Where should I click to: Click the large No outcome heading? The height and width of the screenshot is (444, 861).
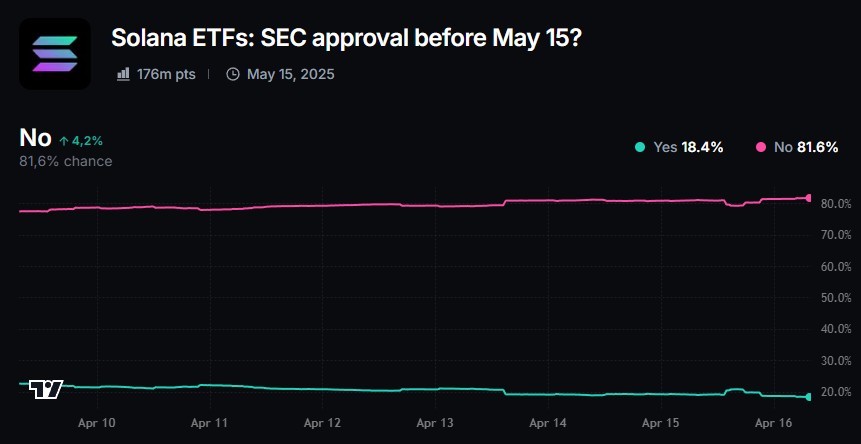(35, 138)
